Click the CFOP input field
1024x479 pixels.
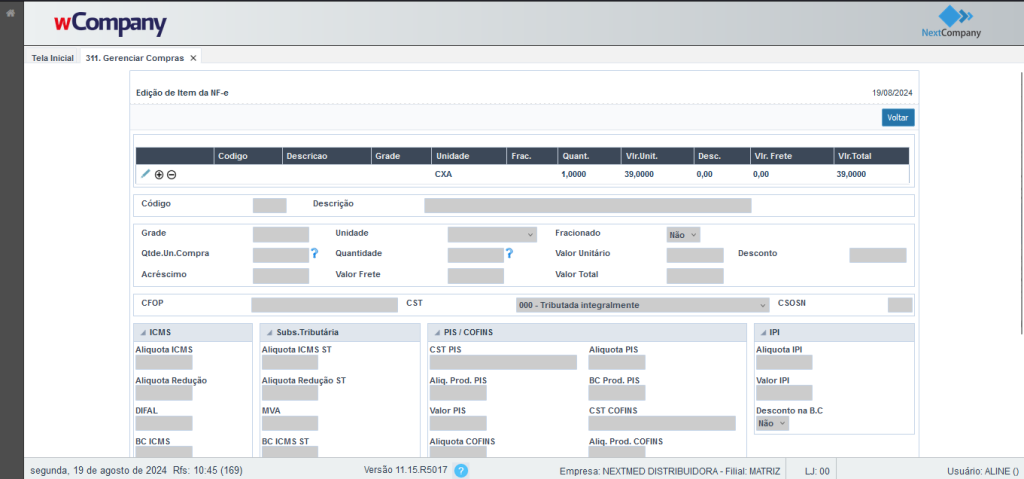point(325,305)
